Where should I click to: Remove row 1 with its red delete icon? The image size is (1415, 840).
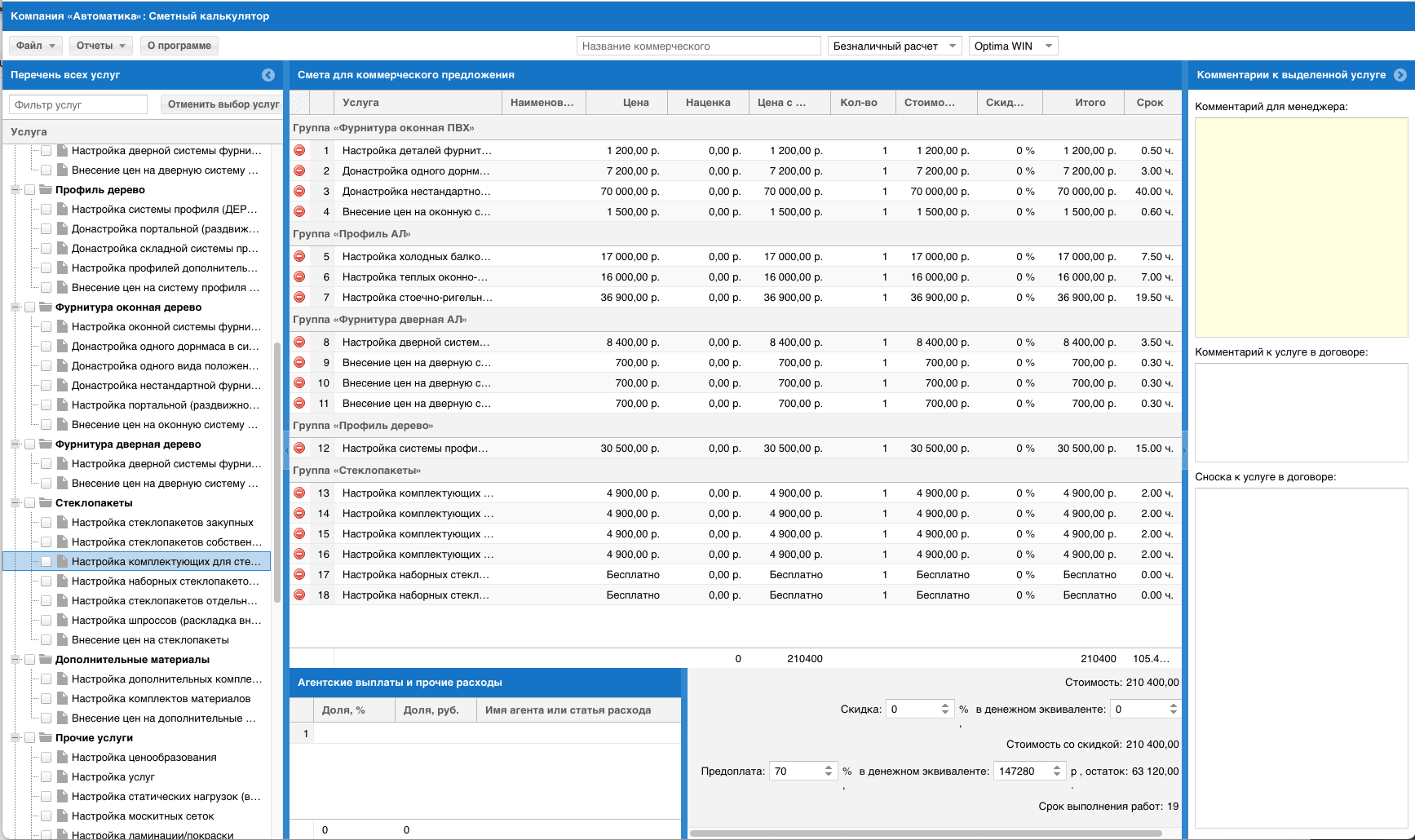pos(299,150)
